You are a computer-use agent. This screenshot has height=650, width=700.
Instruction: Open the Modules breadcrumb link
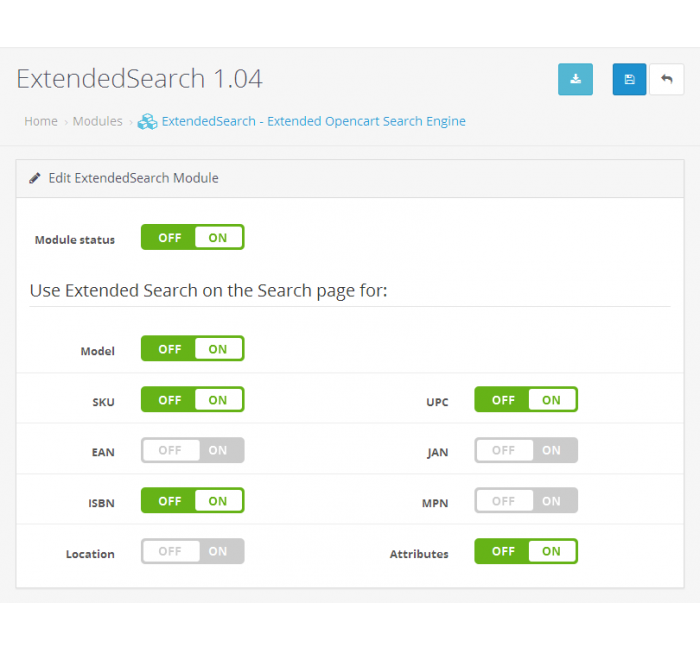tap(97, 121)
